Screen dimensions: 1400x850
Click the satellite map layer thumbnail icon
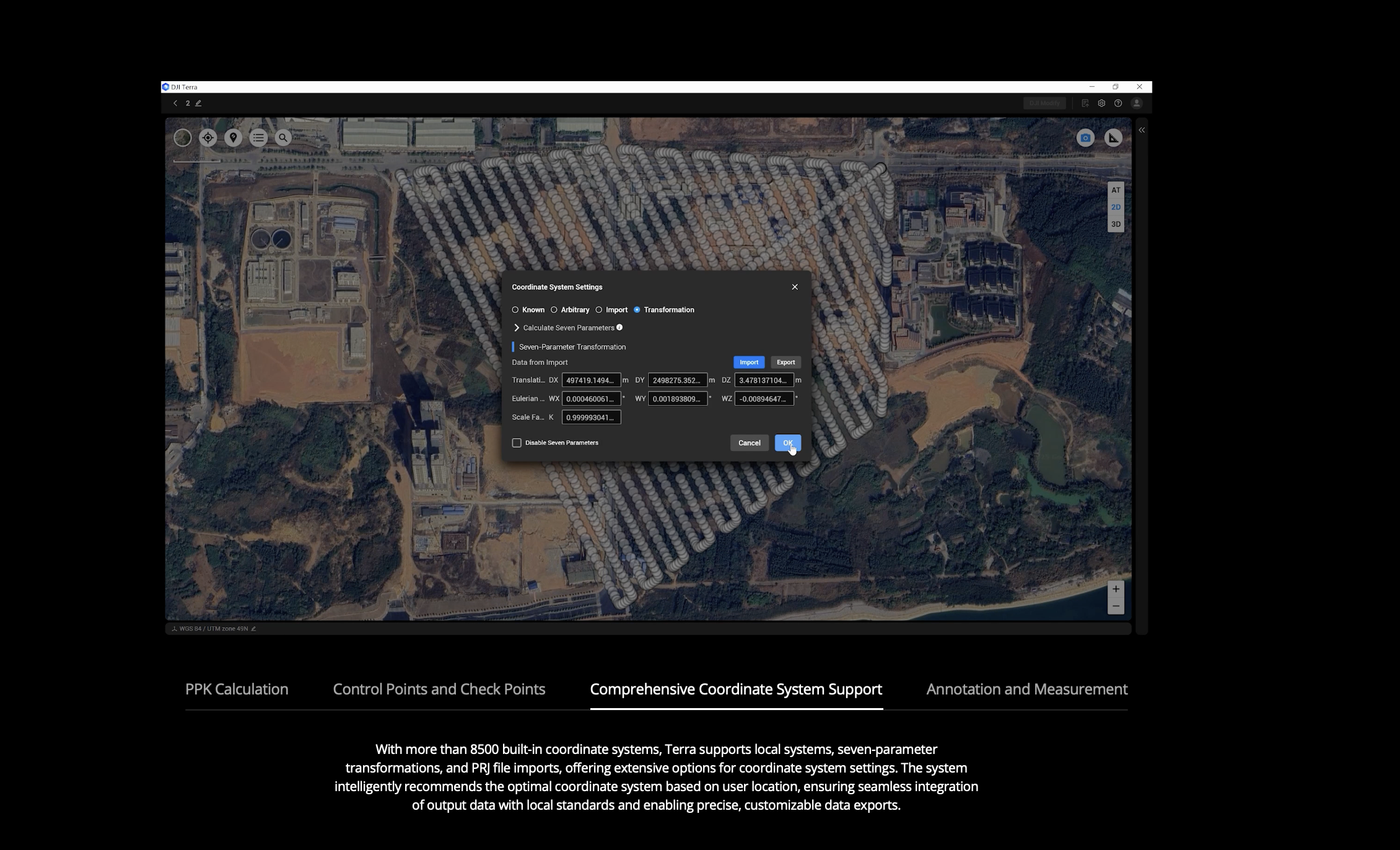tap(183, 138)
